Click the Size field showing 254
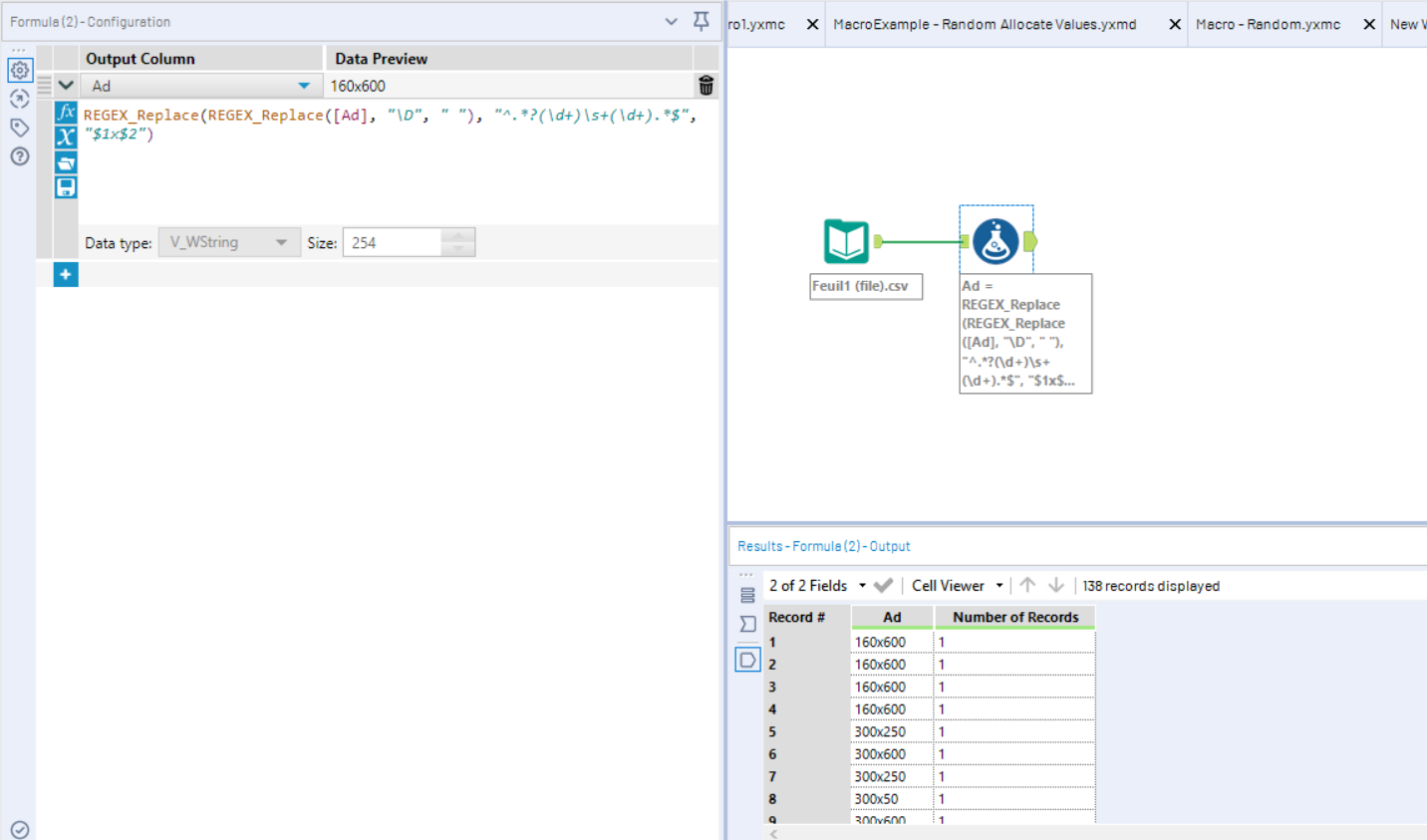1427x840 pixels. click(x=393, y=243)
